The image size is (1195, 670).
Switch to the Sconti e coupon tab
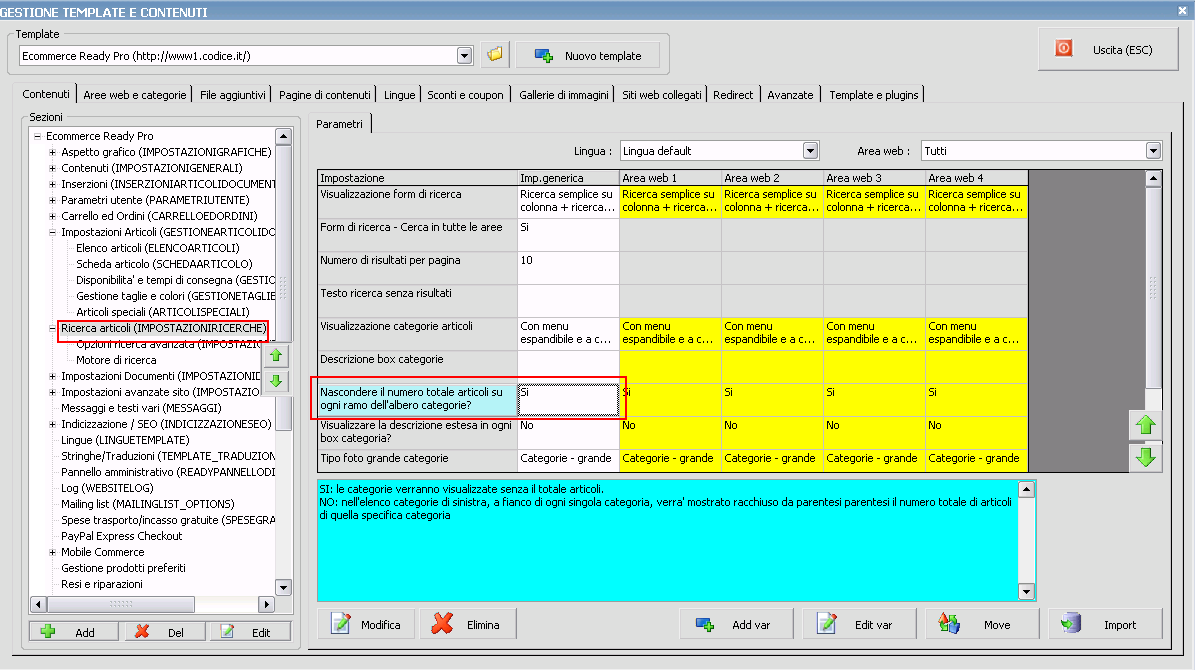(x=465, y=95)
